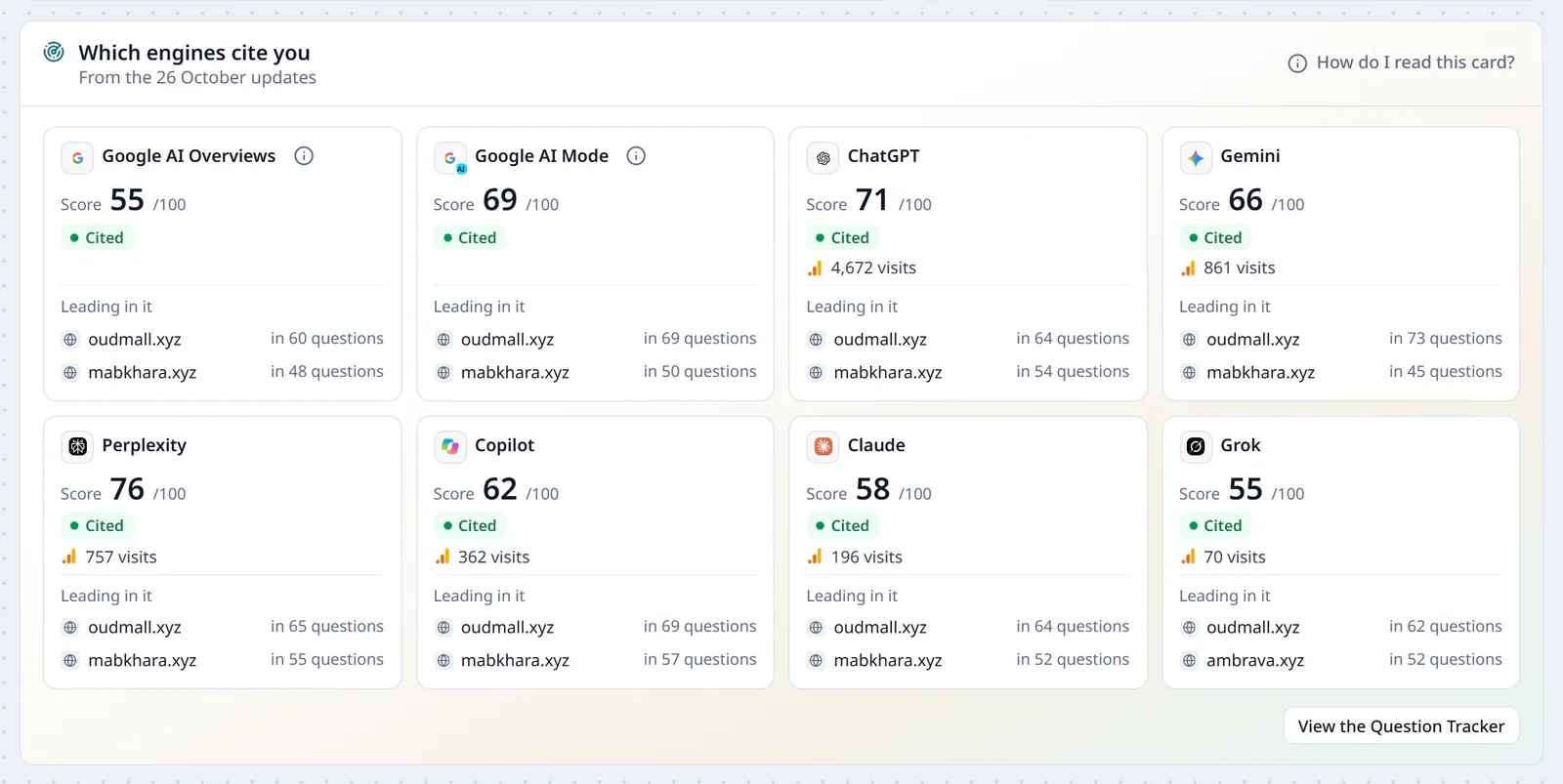Click the Gemini sparkle logo icon
Image resolution: width=1563 pixels, height=784 pixels.
1196,157
